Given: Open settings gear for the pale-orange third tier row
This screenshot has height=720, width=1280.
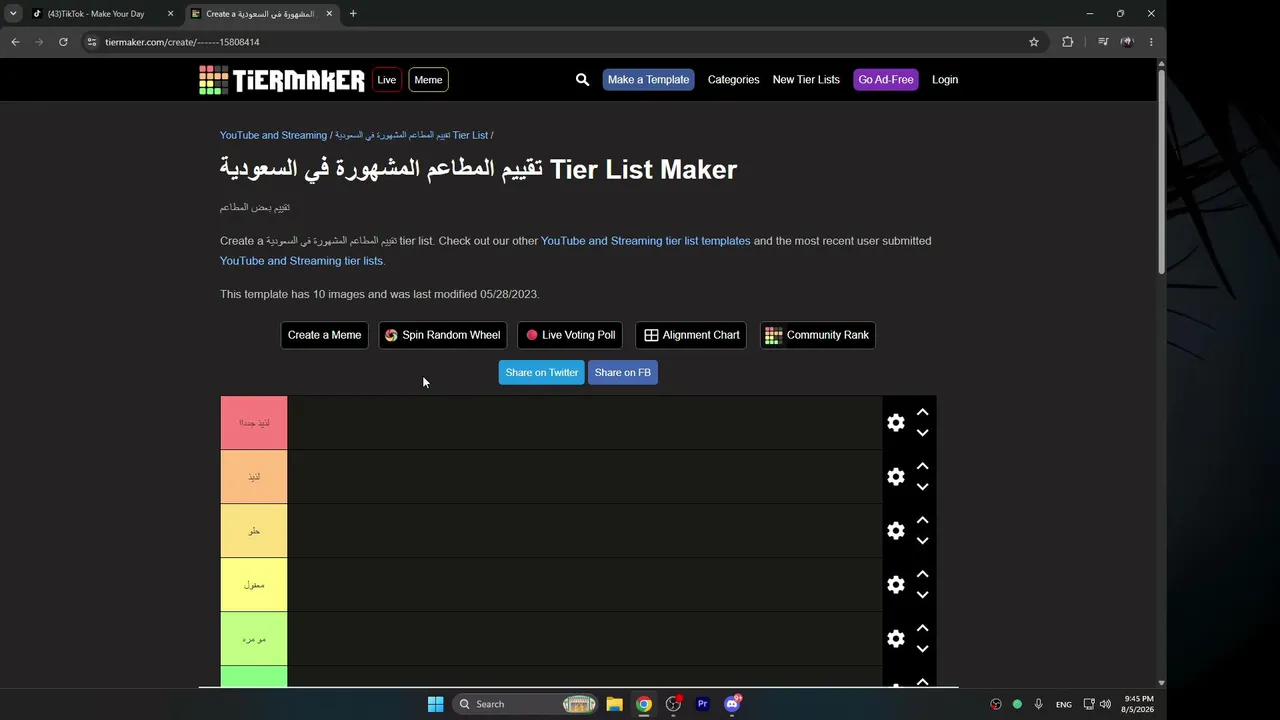Looking at the screenshot, I should click(896, 531).
